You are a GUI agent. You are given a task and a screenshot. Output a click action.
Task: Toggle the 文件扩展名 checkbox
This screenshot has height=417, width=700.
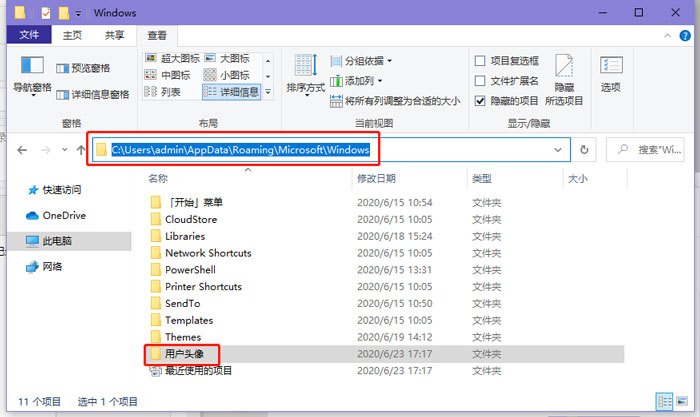click(x=481, y=81)
